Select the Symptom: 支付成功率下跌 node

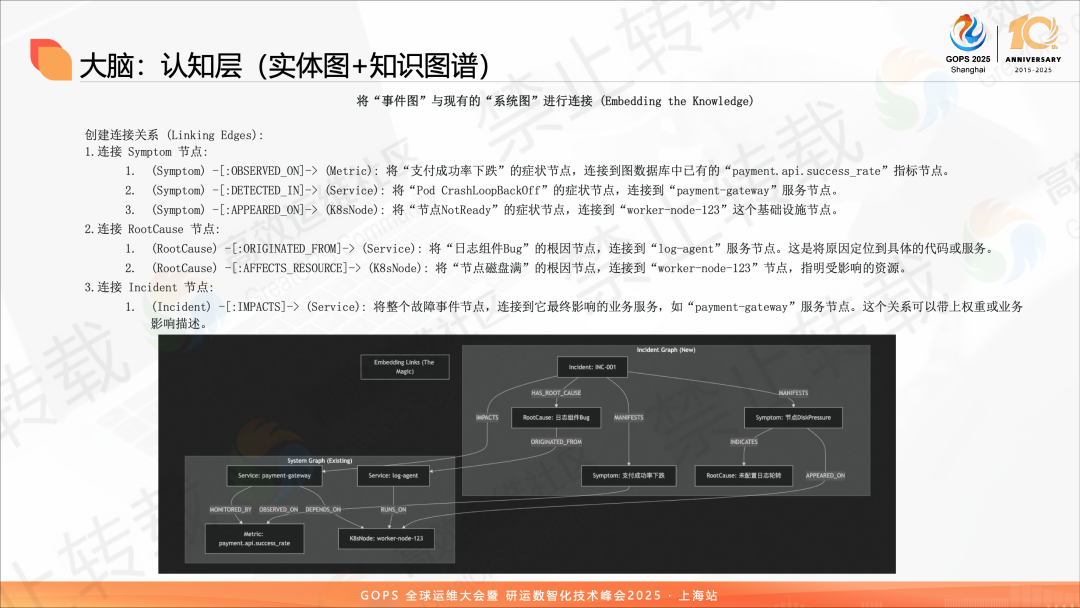629,476
